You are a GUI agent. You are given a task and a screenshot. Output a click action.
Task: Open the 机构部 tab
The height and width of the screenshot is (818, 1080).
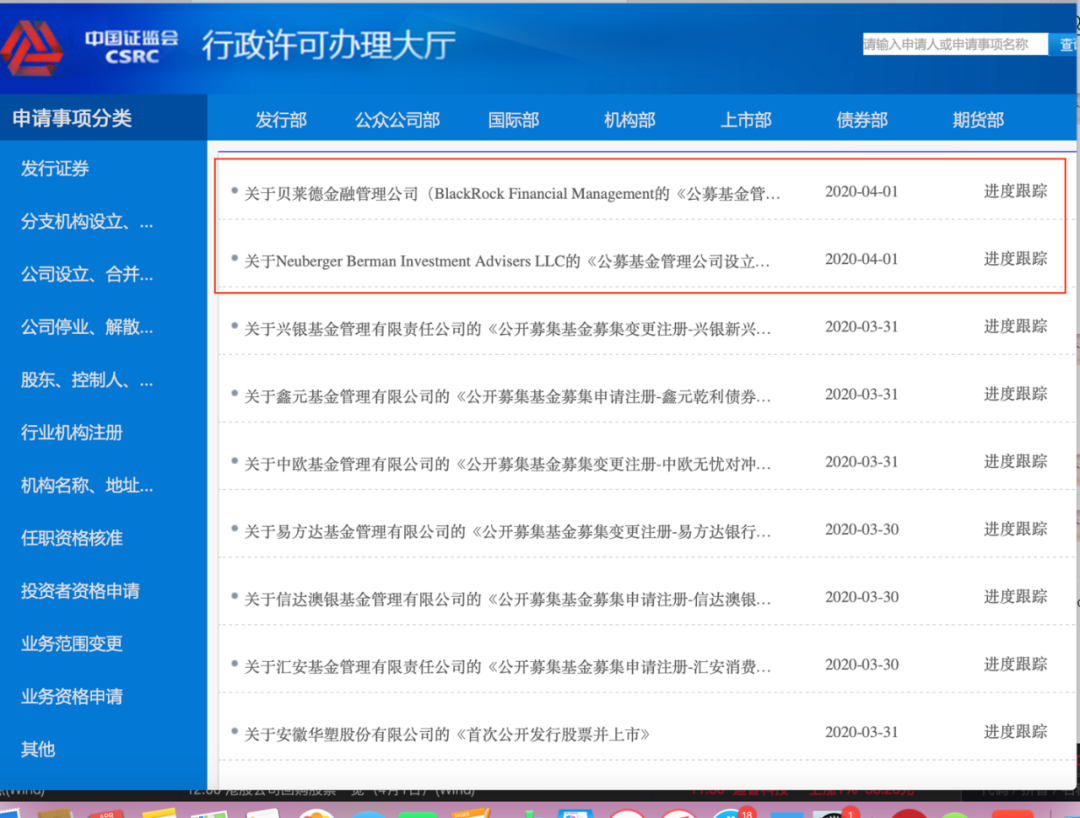click(630, 120)
